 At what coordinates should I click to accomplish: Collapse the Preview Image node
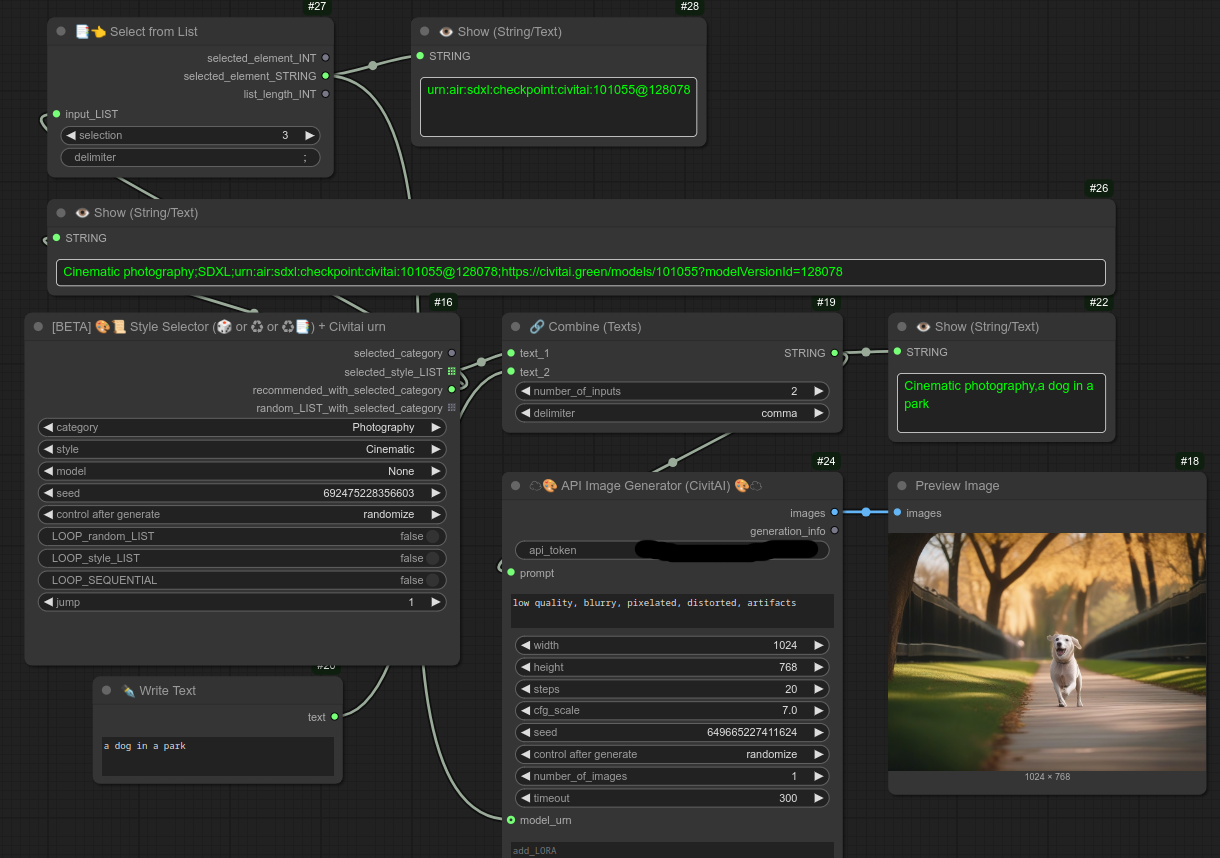click(x=901, y=486)
